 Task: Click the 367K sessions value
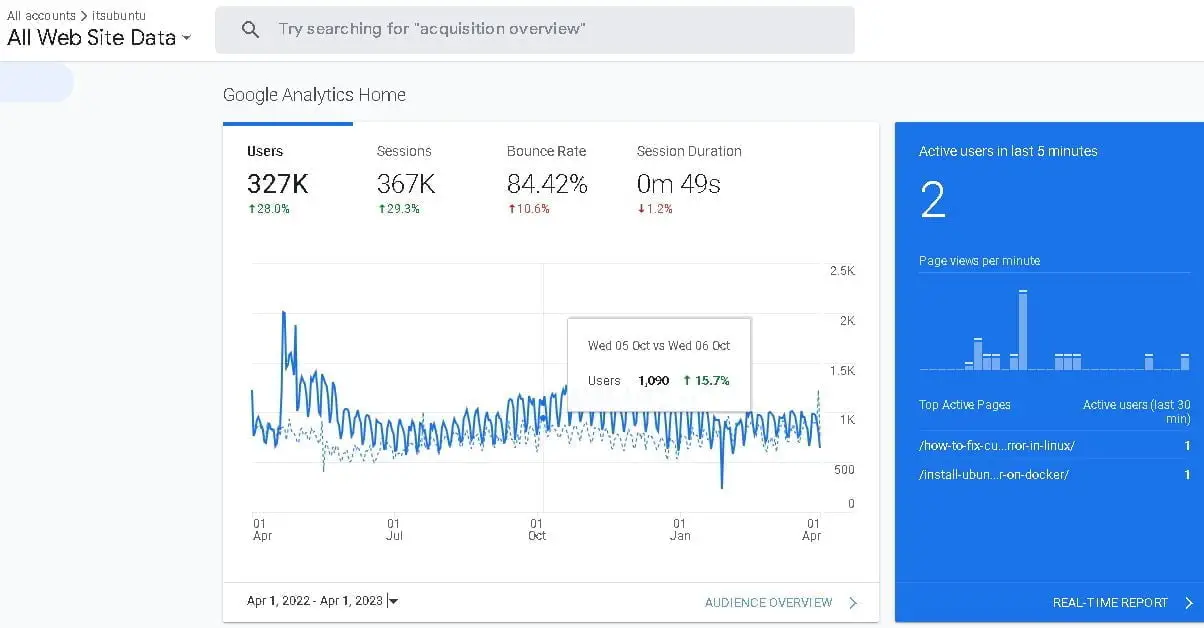pos(406,184)
